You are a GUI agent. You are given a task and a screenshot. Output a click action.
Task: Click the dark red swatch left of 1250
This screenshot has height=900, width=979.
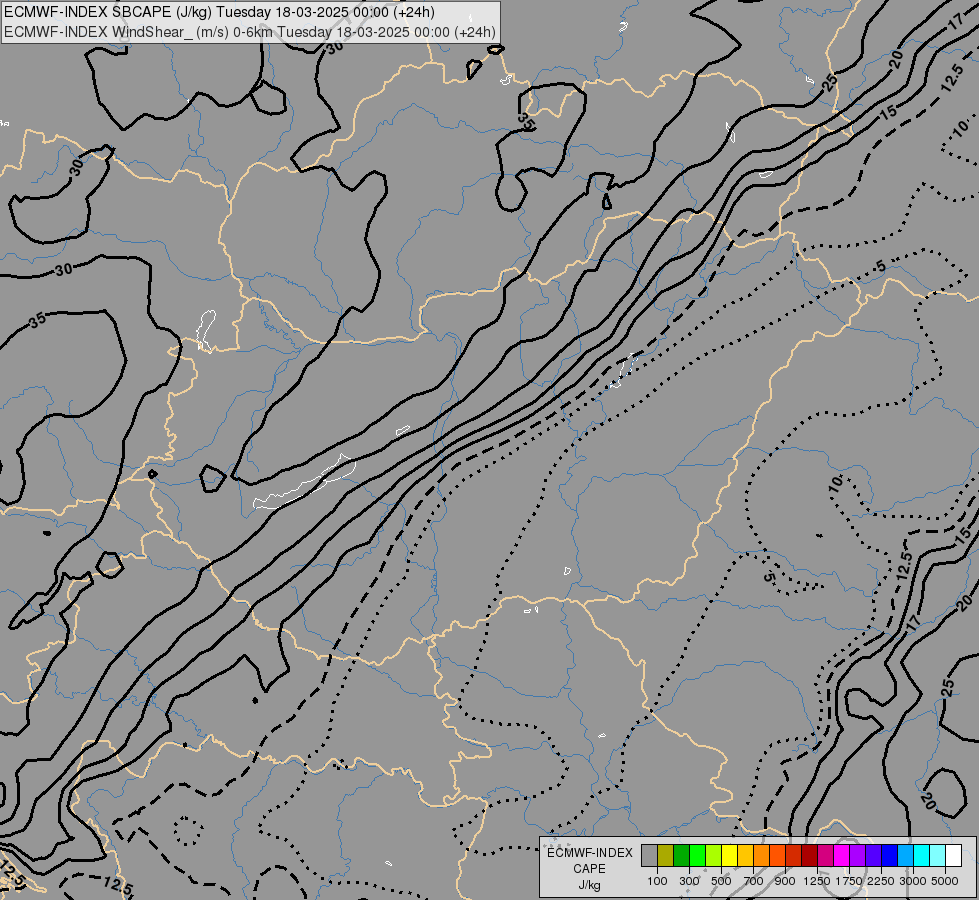click(x=810, y=855)
